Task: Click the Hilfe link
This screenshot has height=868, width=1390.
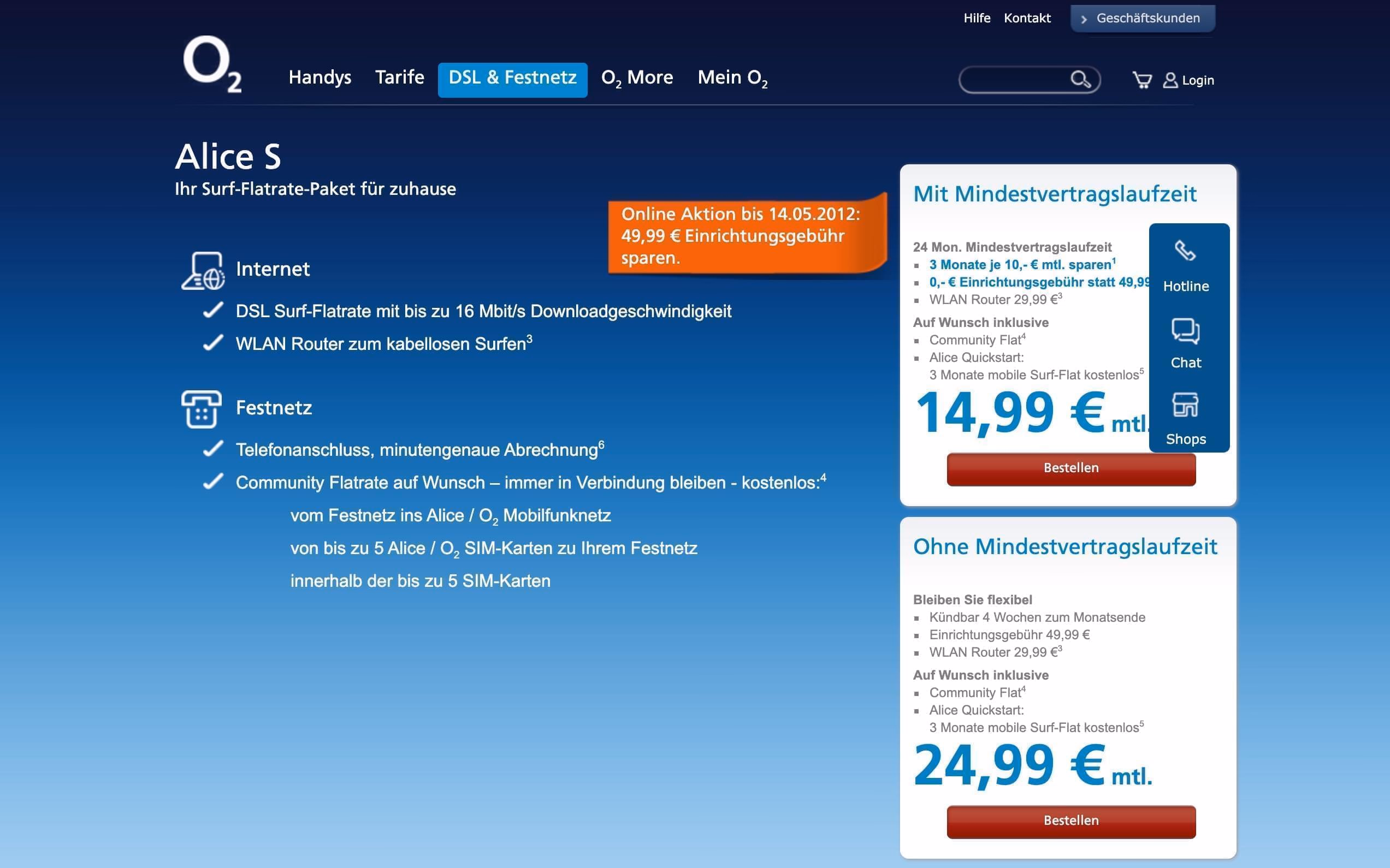Action: (977, 19)
